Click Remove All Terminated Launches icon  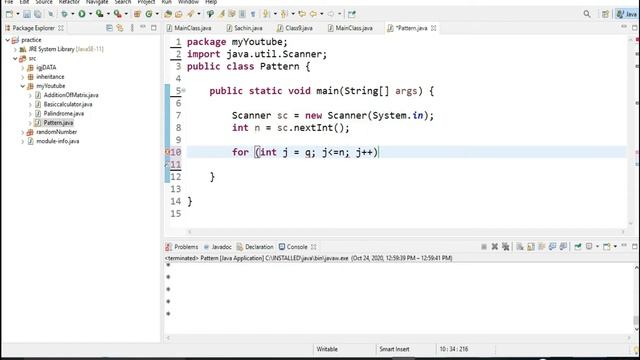point(506,247)
